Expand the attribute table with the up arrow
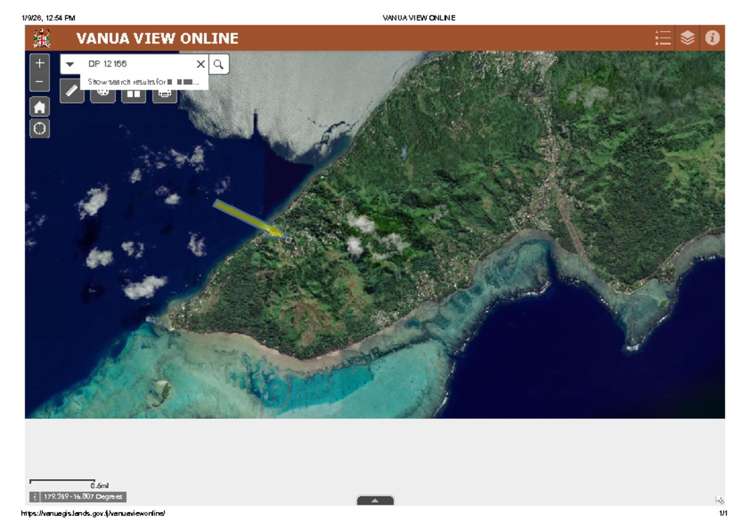Image resolution: width=750 pixels, height=530 pixels. click(x=375, y=500)
